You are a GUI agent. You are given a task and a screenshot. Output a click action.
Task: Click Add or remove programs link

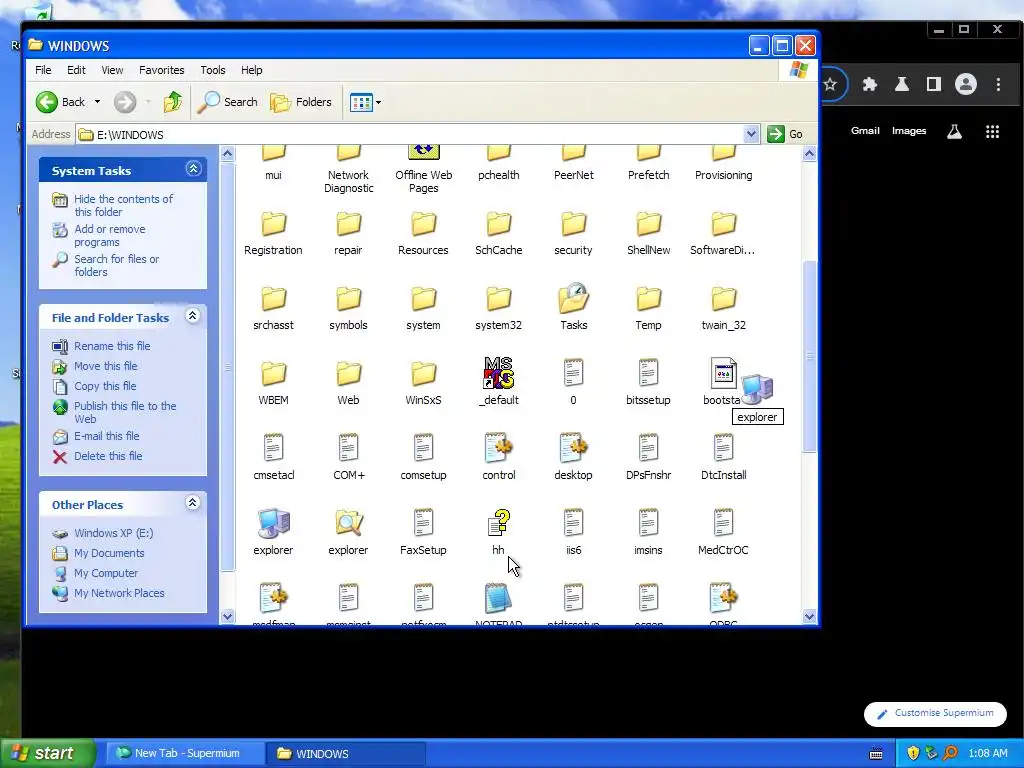click(110, 235)
